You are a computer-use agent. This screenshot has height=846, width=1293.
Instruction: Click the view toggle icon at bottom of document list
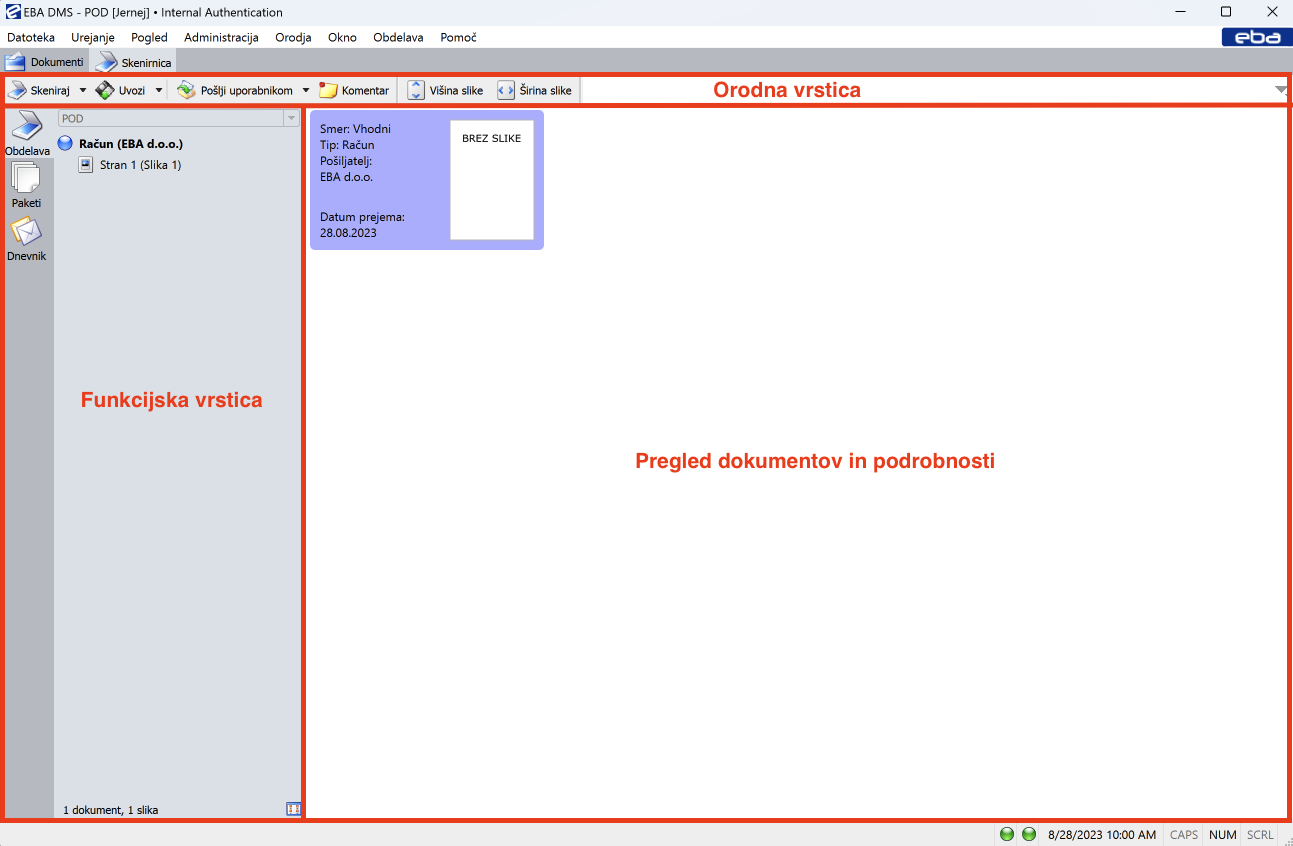point(293,809)
